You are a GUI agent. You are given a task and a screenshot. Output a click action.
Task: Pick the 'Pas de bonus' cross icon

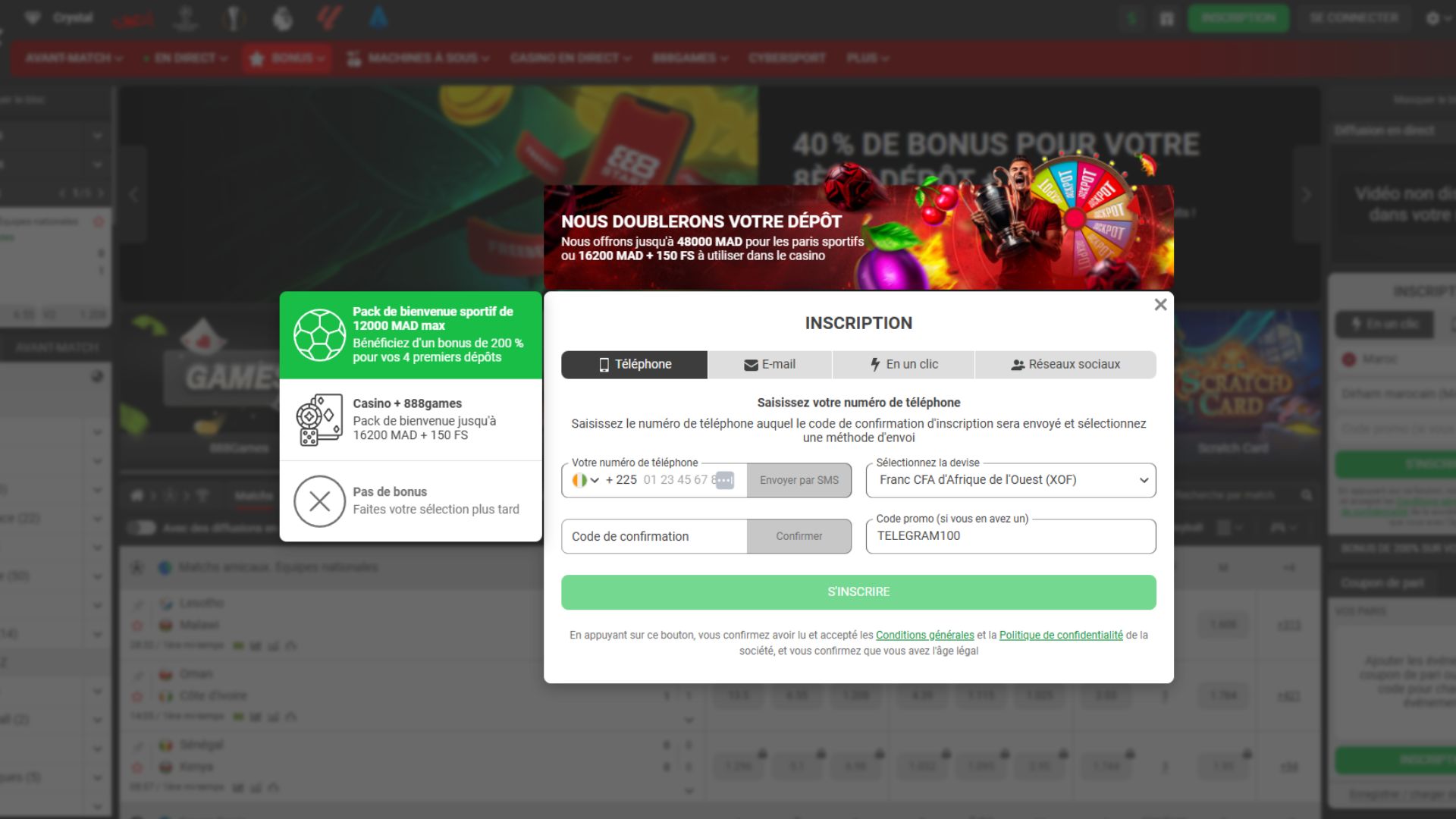point(319,500)
